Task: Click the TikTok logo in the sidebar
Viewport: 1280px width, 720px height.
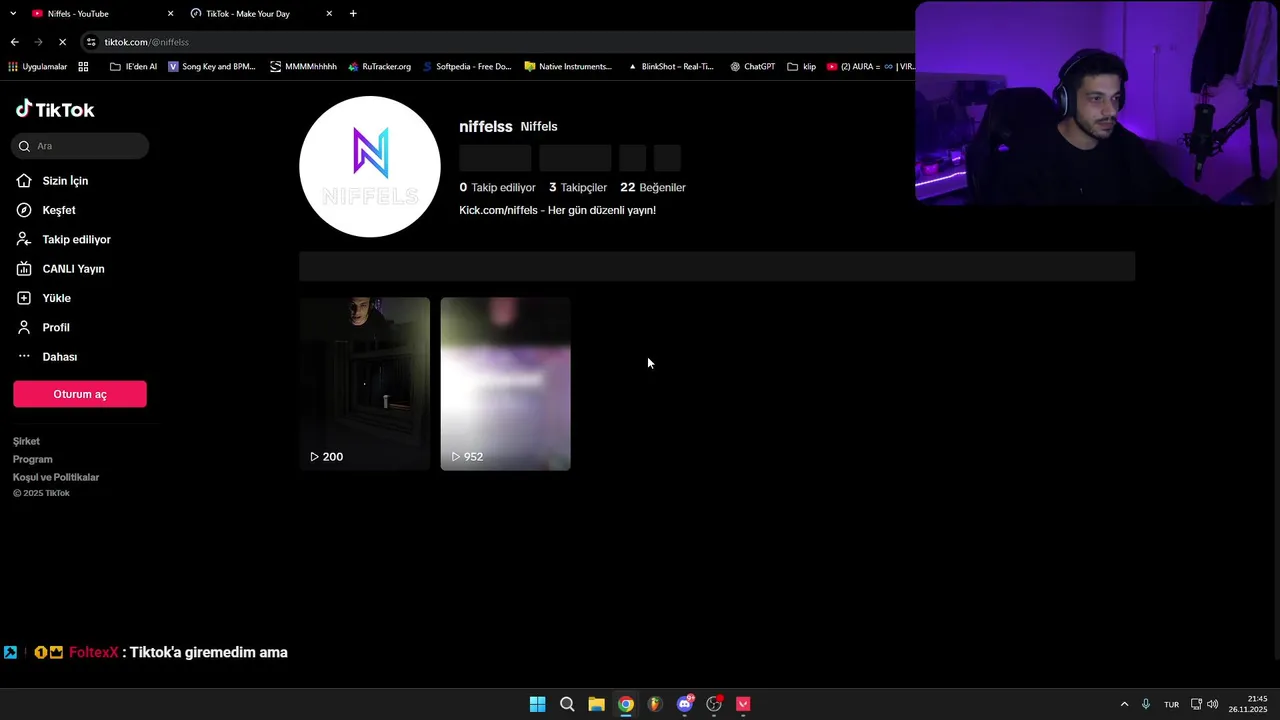Action: (x=55, y=109)
